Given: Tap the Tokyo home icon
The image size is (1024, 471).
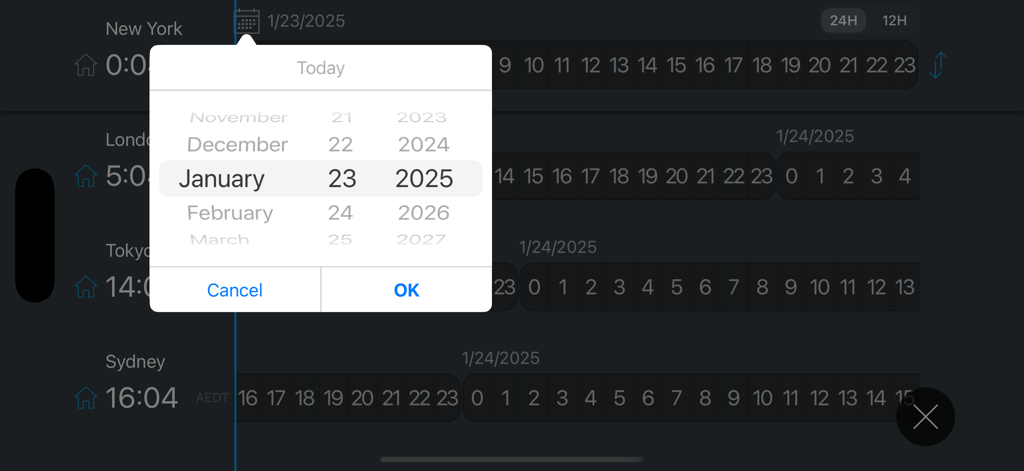Looking at the screenshot, I should pyautogui.click(x=86, y=287).
